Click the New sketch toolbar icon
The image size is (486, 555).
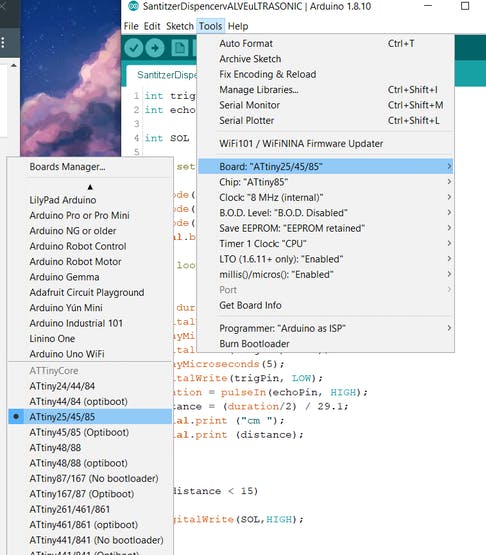pyautogui.click(x=179, y=48)
